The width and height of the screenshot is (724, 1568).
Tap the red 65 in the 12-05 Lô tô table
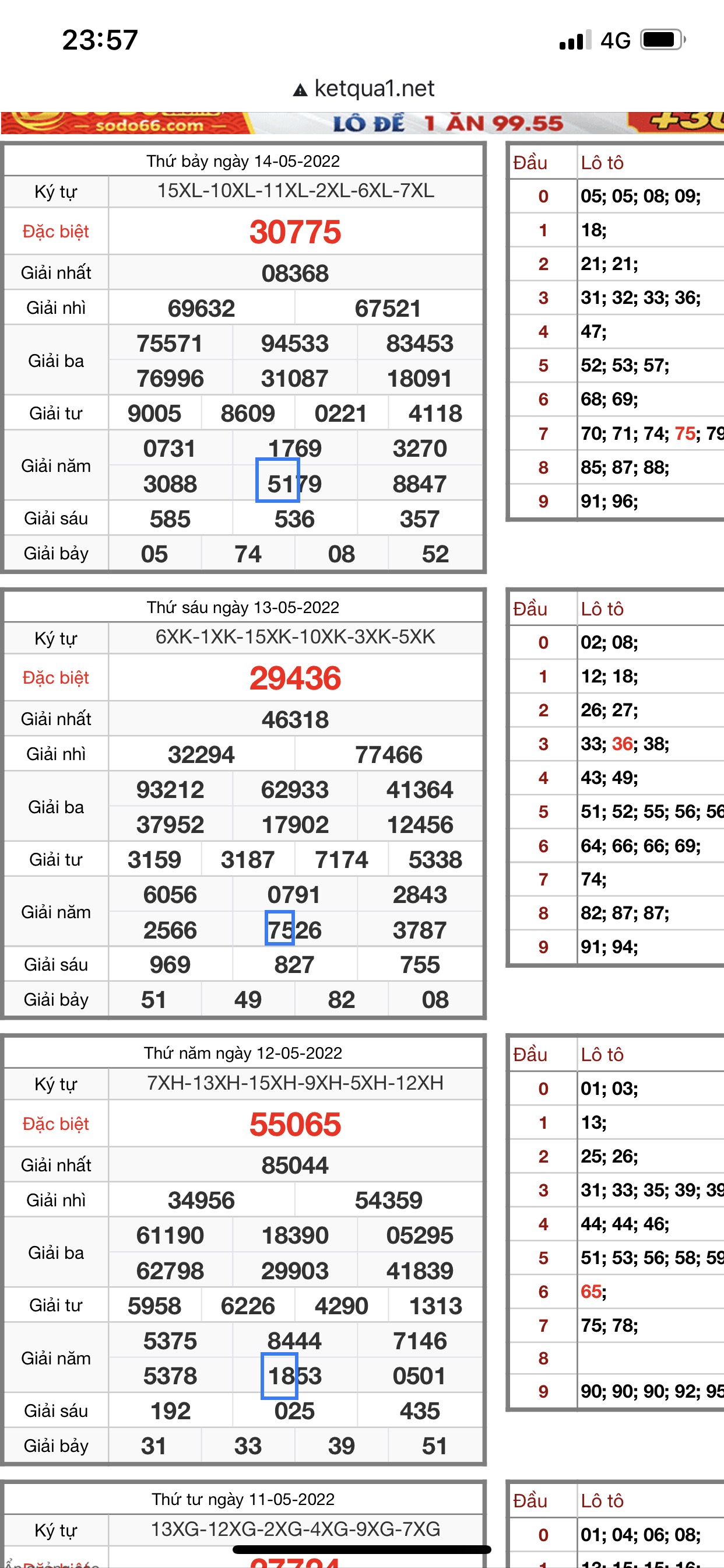(x=591, y=1291)
